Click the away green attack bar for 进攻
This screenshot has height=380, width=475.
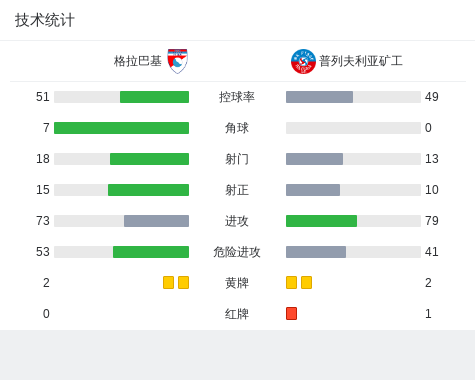pyautogui.click(x=321, y=221)
